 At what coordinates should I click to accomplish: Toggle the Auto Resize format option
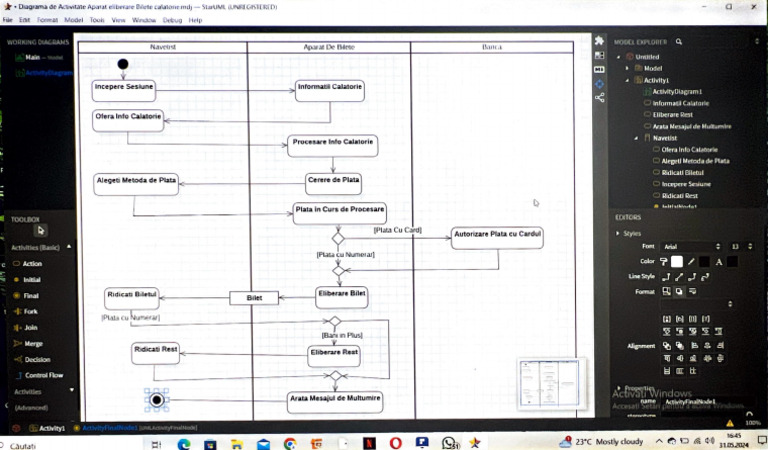coord(666,291)
